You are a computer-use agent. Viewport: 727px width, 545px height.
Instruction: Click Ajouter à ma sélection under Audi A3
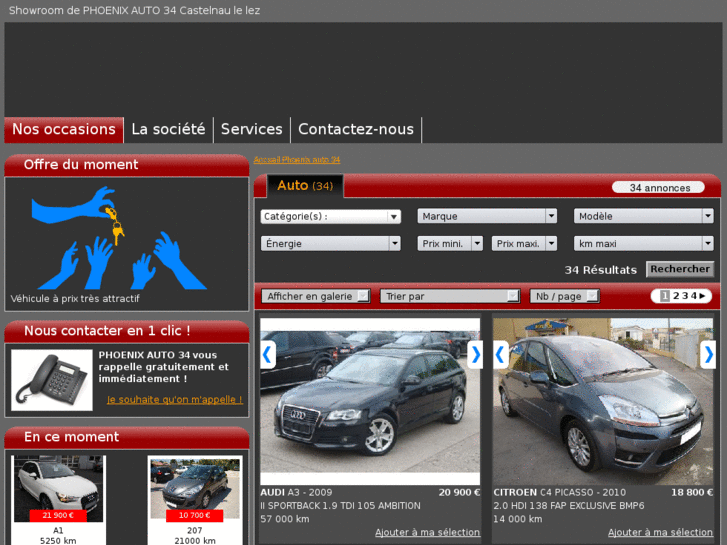point(427,532)
